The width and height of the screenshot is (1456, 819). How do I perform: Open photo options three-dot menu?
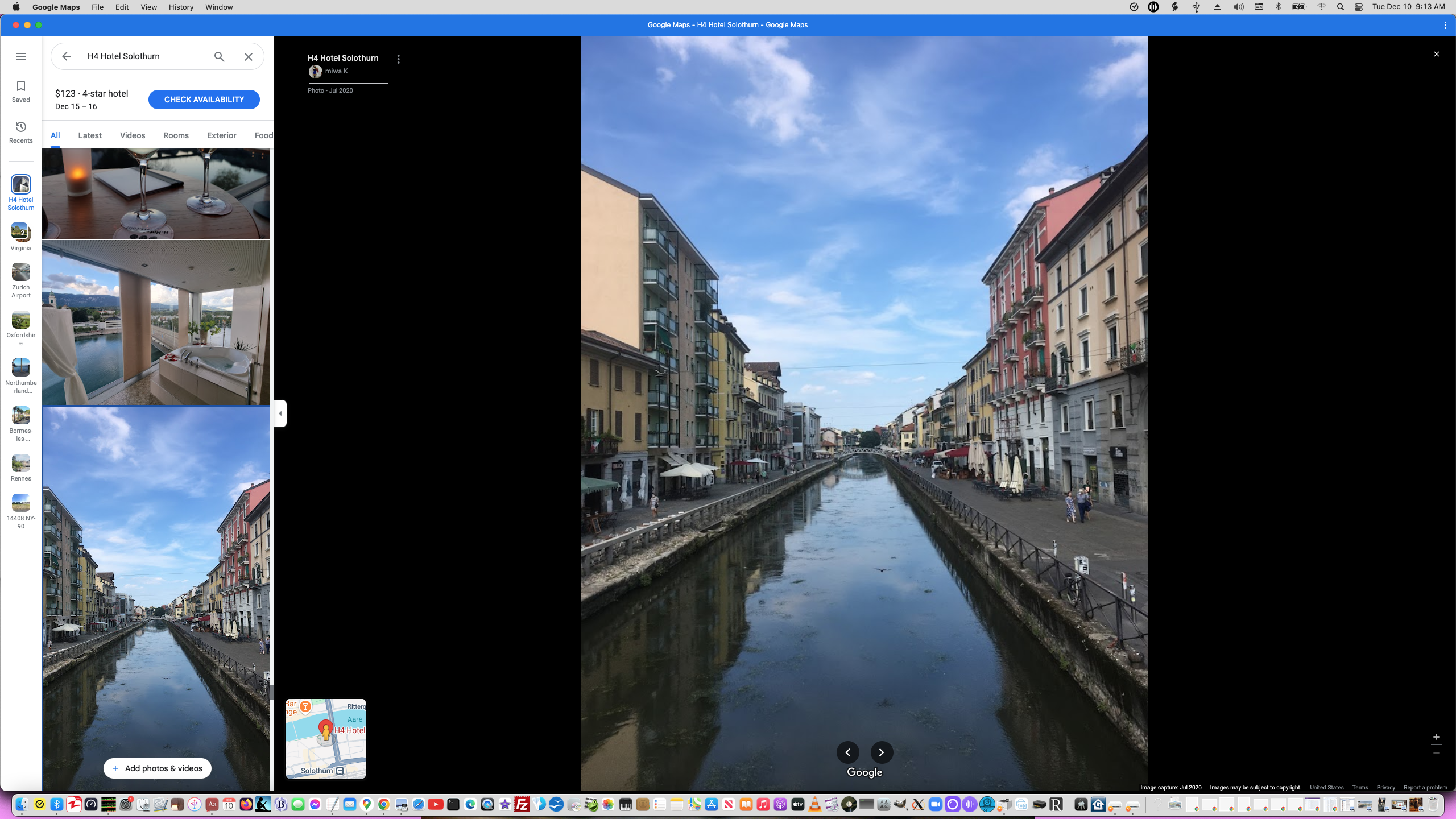click(x=398, y=59)
